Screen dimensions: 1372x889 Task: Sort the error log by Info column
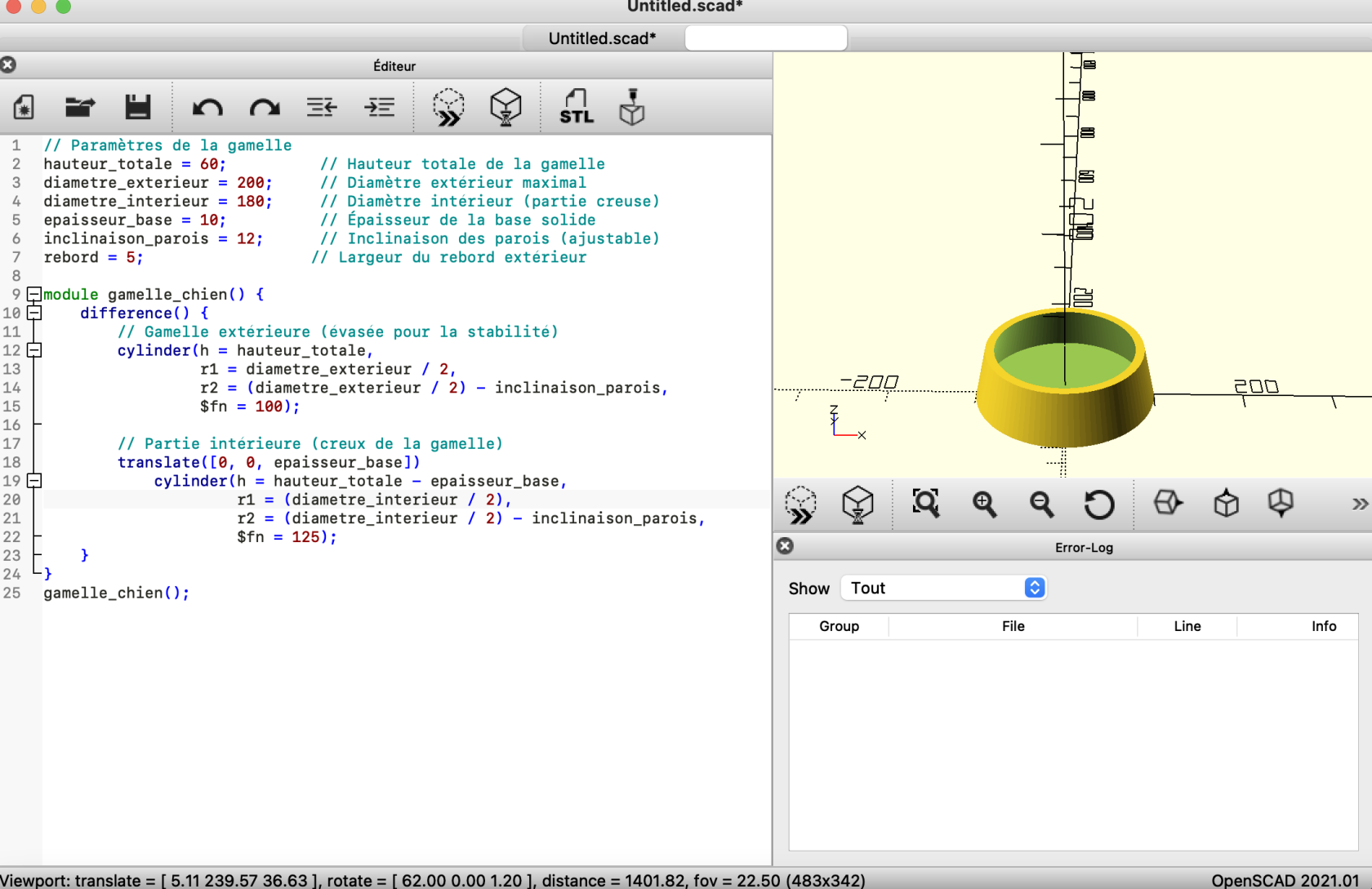1323,626
